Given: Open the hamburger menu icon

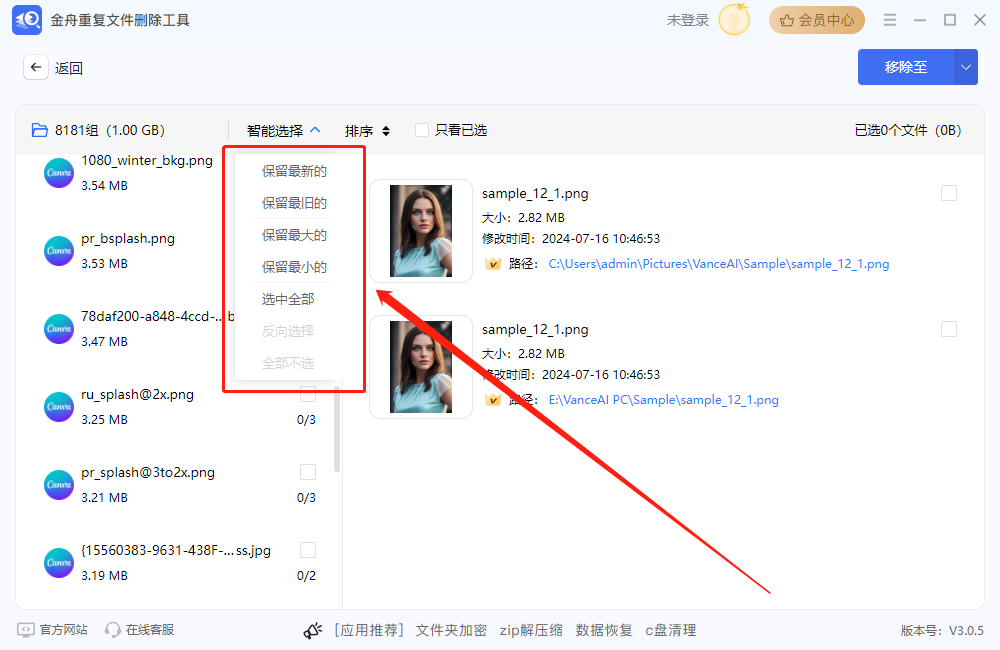Looking at the screenshot, I should (889, 19).
